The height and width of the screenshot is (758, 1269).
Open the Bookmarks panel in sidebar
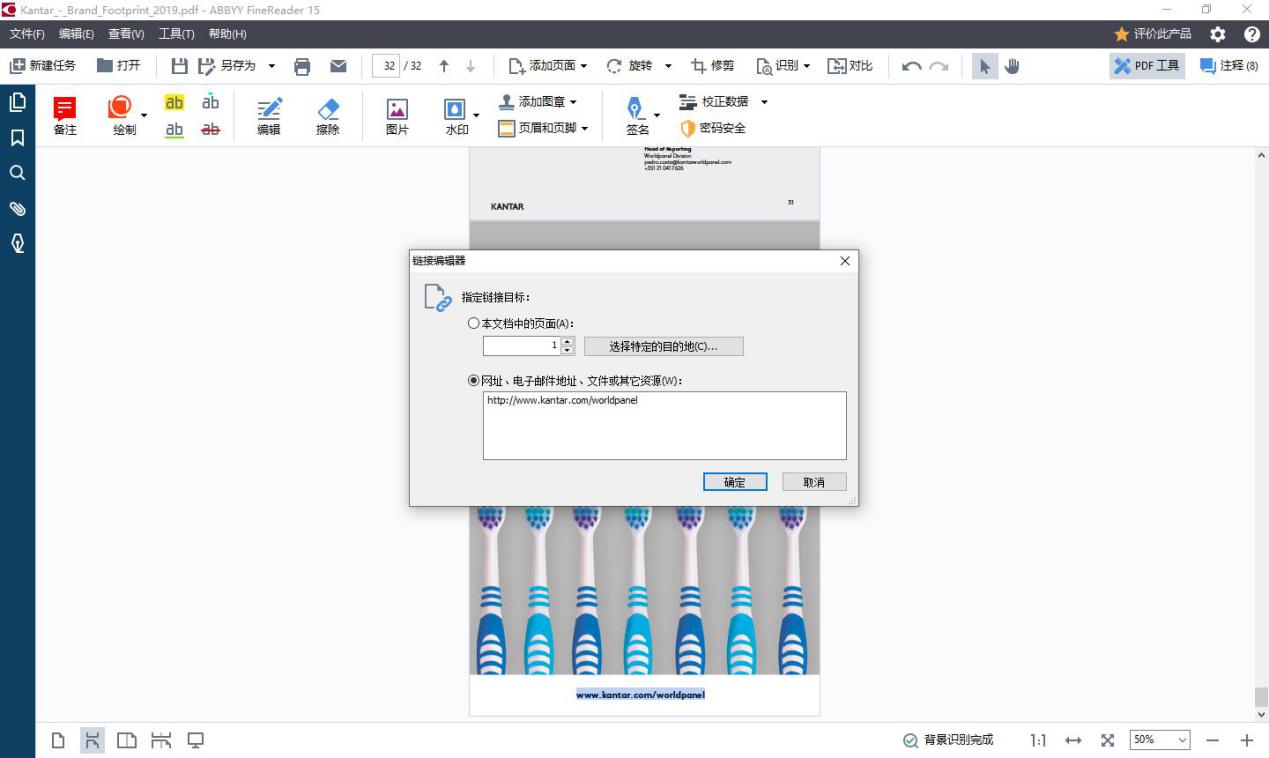point(17,138)
